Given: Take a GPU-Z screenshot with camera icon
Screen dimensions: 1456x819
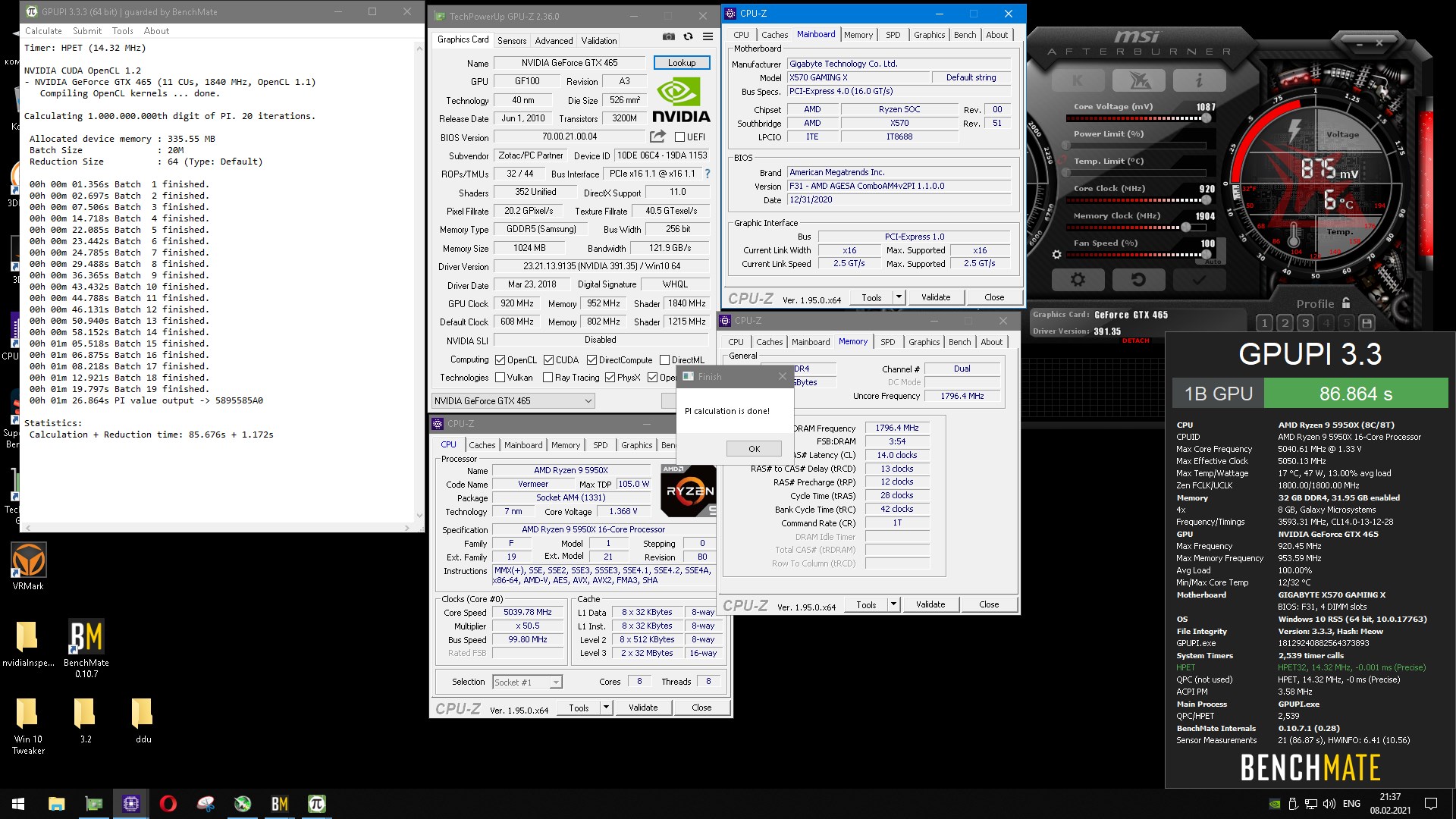Looking at the screenshot, I should tap(668, 36).
